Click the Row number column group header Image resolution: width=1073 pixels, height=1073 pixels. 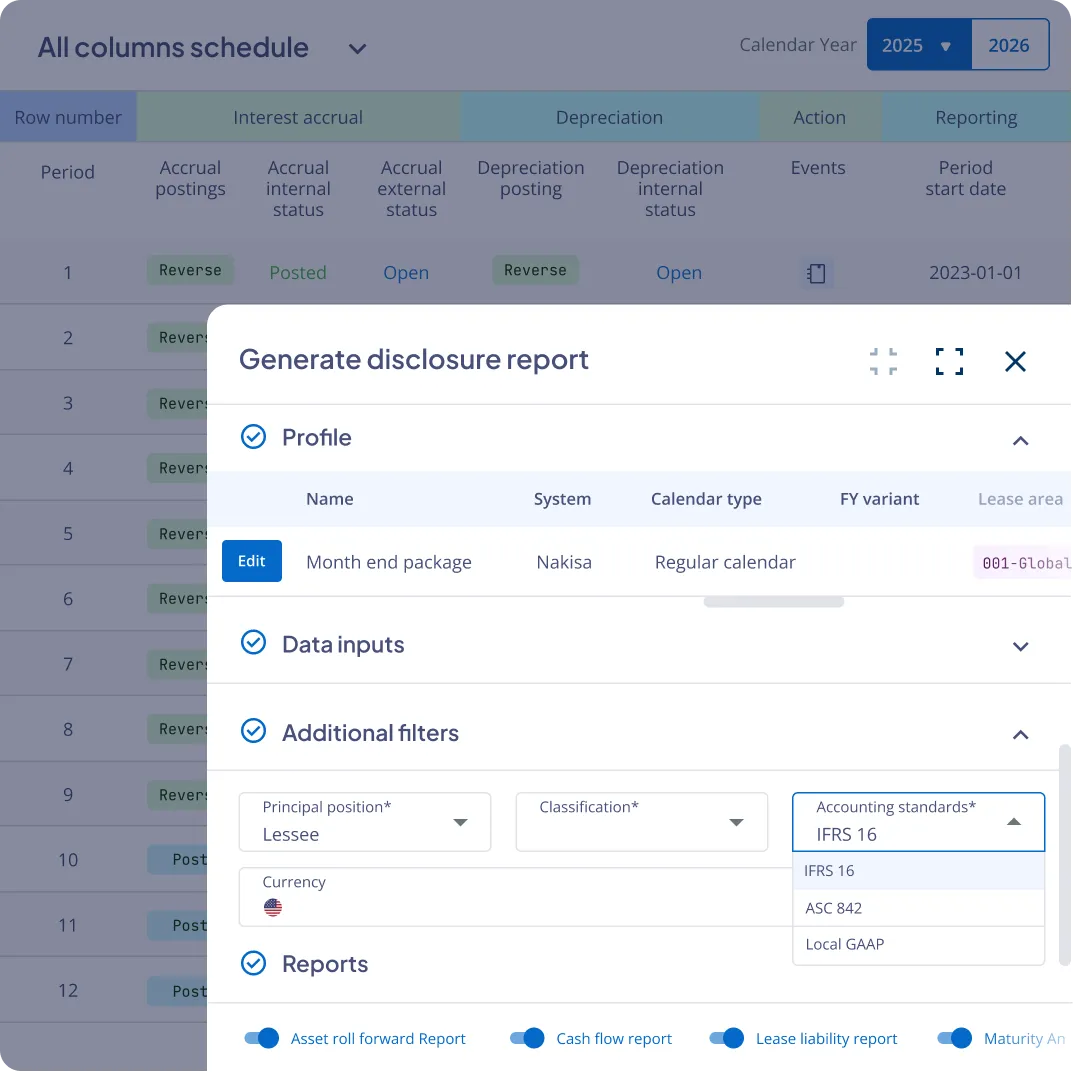(68, 117)
